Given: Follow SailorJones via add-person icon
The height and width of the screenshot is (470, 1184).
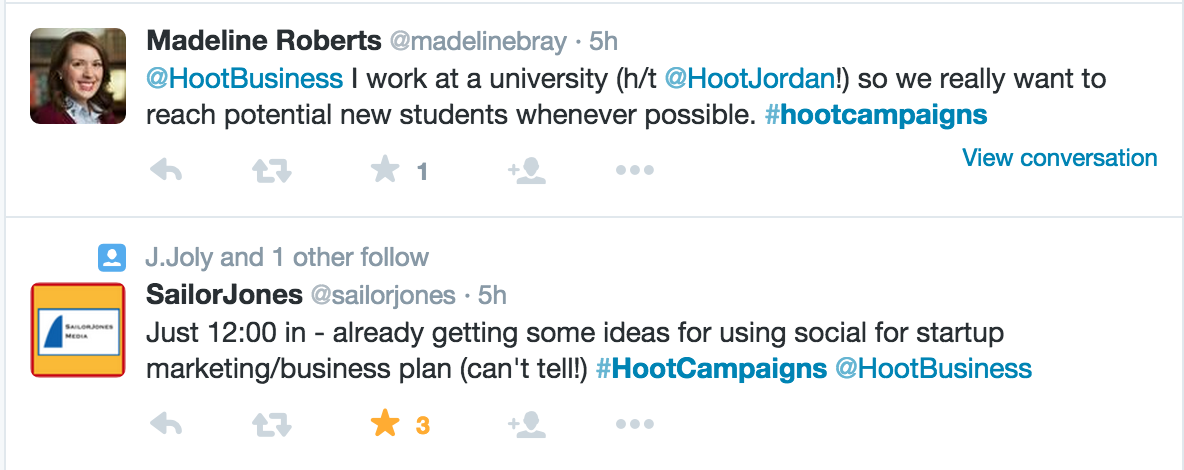Looking at the screenshot, I should point(527,425).
